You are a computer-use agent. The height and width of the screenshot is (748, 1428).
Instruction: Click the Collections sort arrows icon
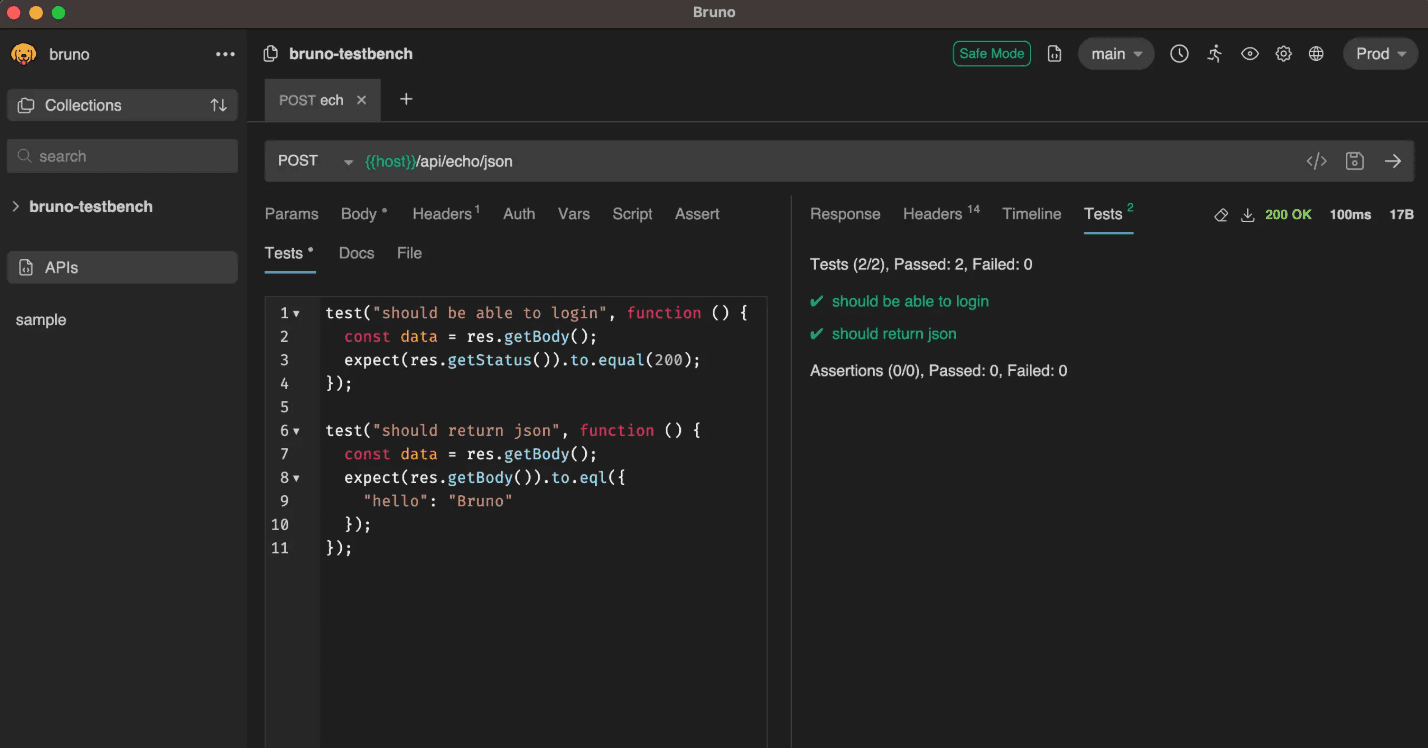click(218, 105)
